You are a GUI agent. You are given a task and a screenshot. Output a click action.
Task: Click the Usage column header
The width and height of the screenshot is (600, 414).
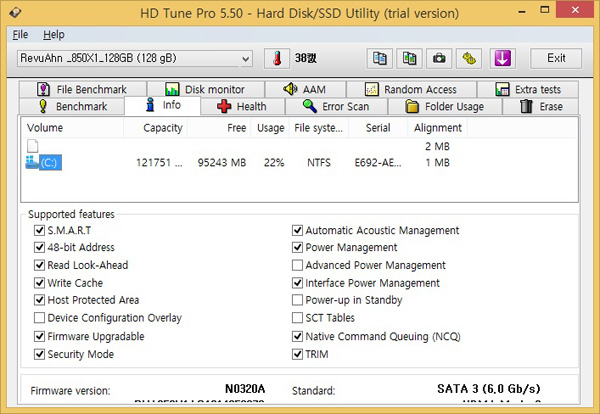pos(271,128)
